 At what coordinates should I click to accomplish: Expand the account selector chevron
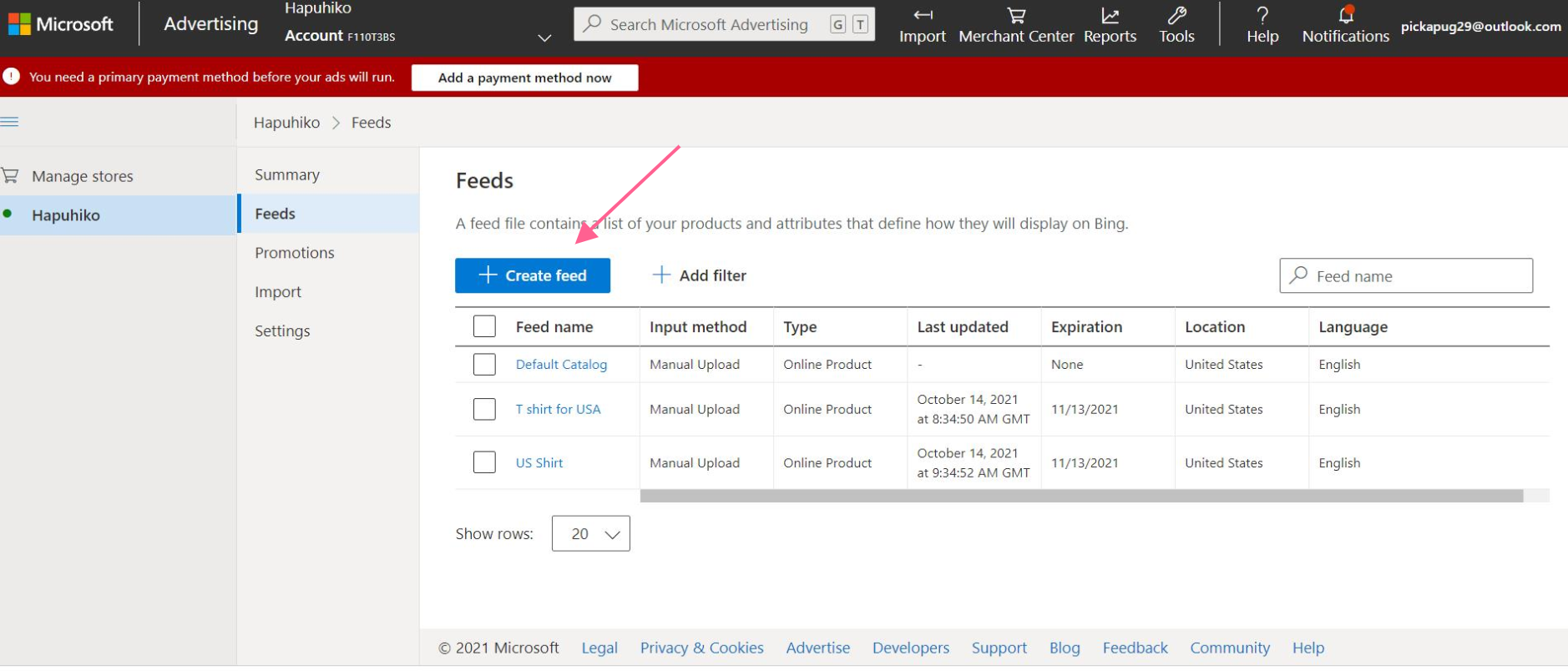(544, 38)
